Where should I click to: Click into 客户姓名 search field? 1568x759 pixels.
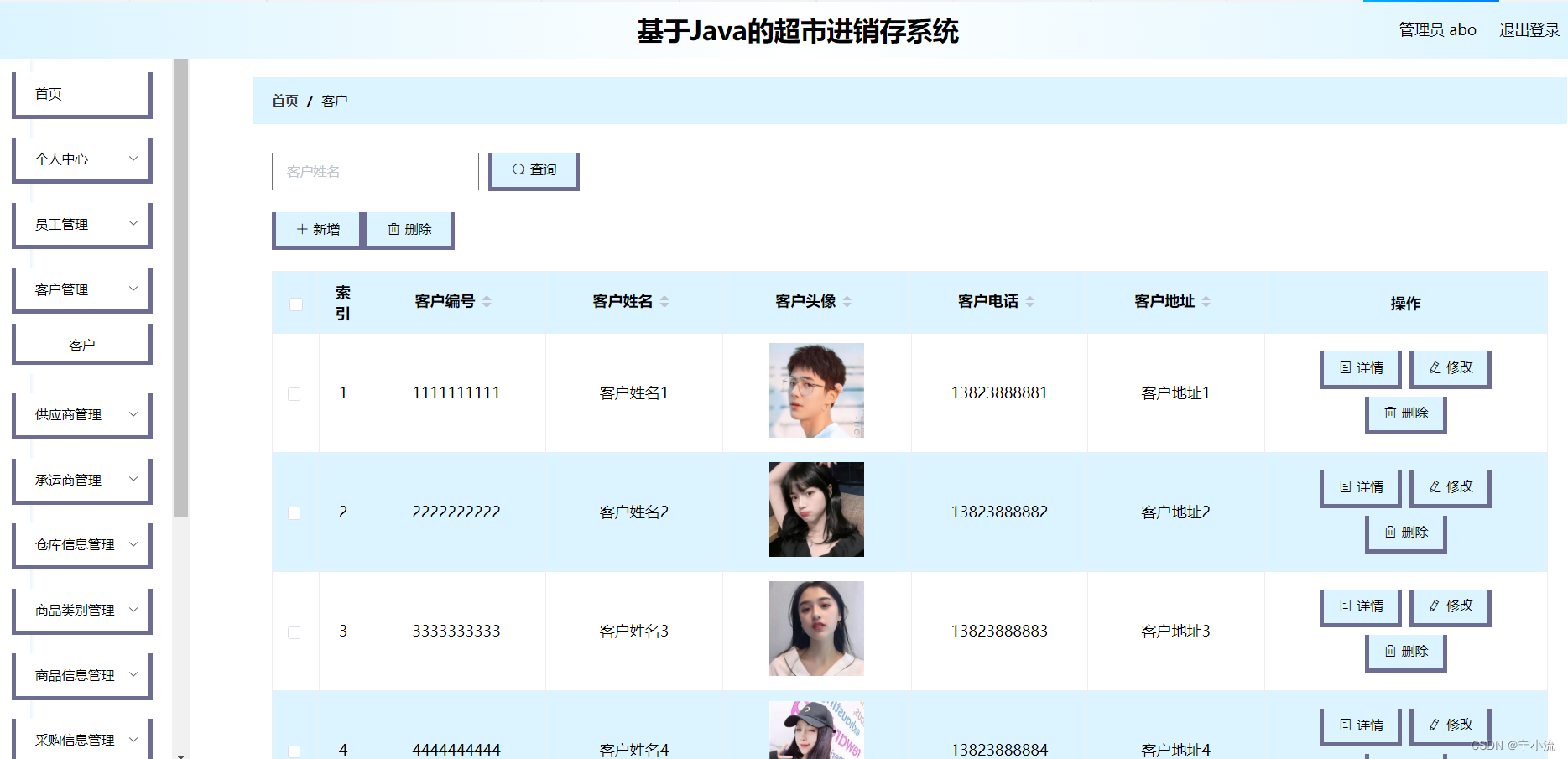coord(375,171)
